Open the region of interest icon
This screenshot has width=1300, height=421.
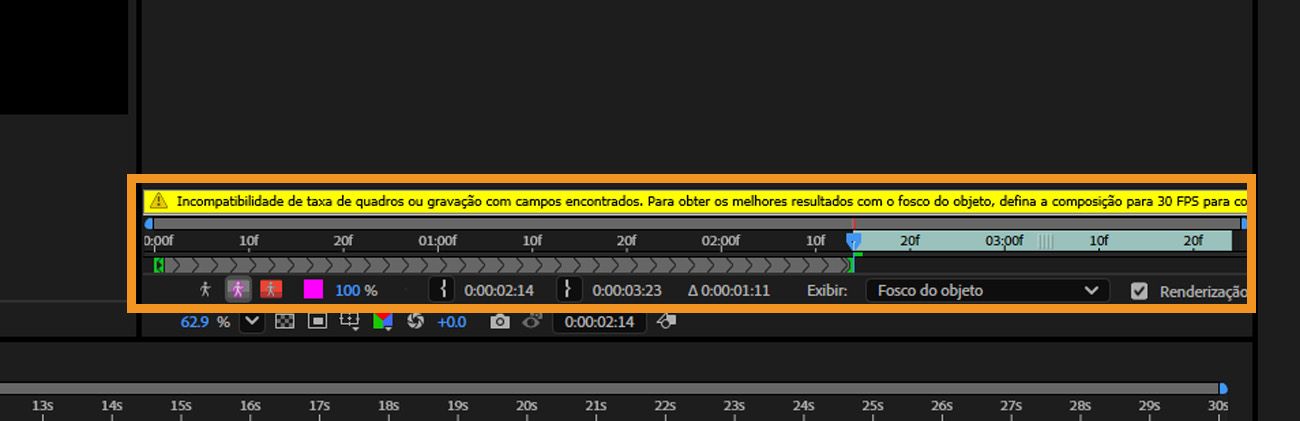(x=350, y=322)
